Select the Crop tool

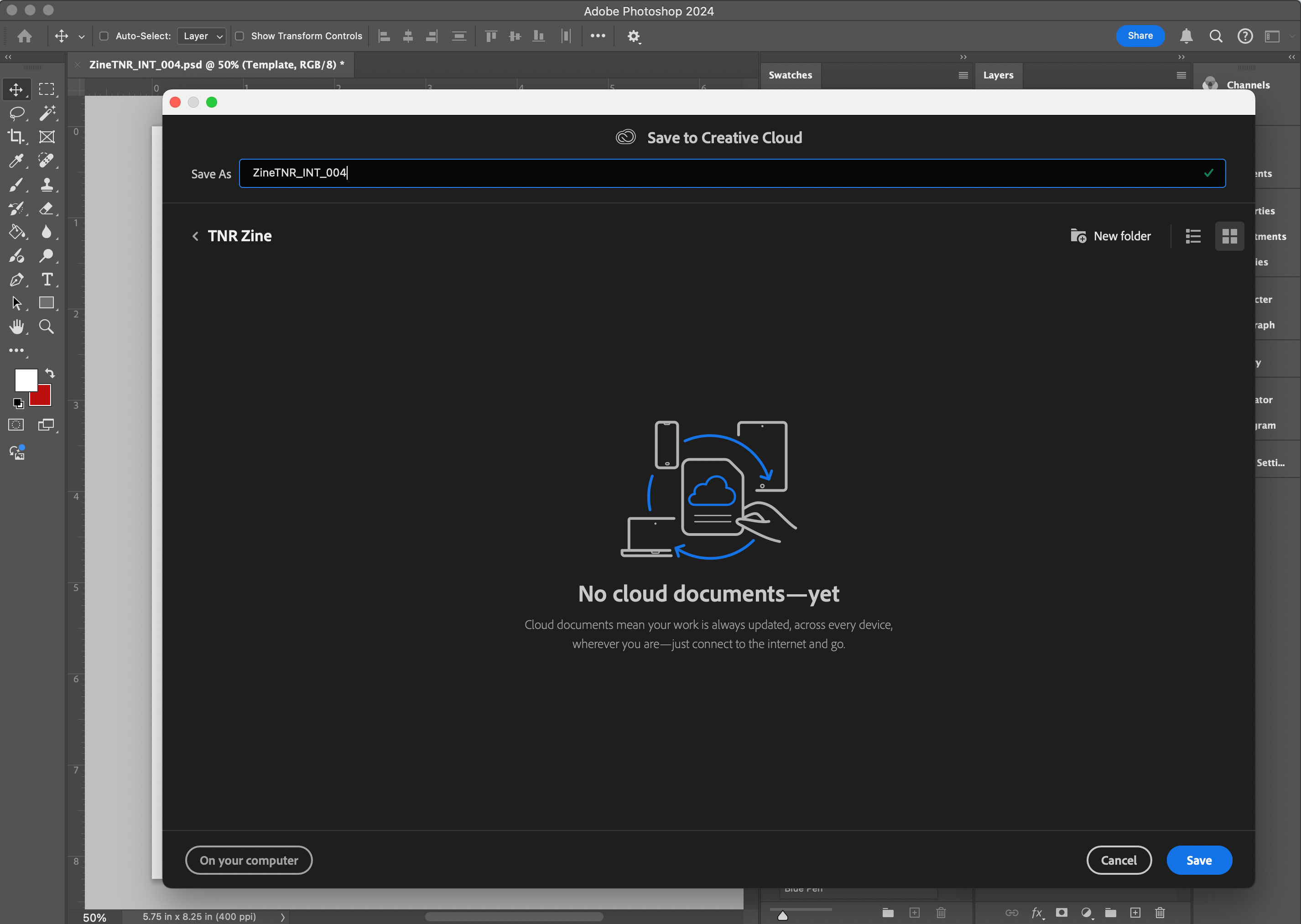[16, 136]
